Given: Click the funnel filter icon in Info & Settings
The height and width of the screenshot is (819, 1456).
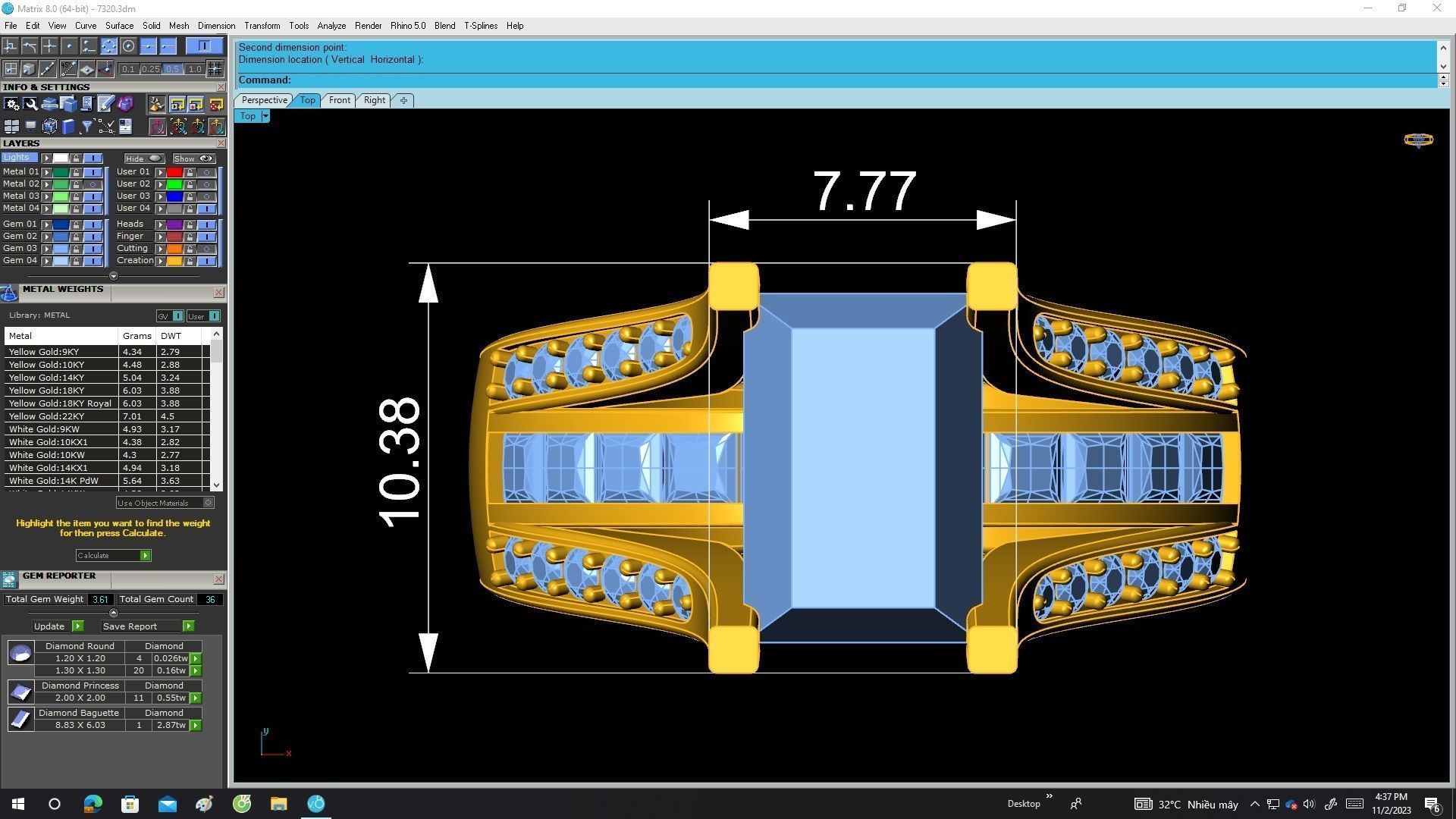Looking at the screenshot, I should tap(87, 127).
